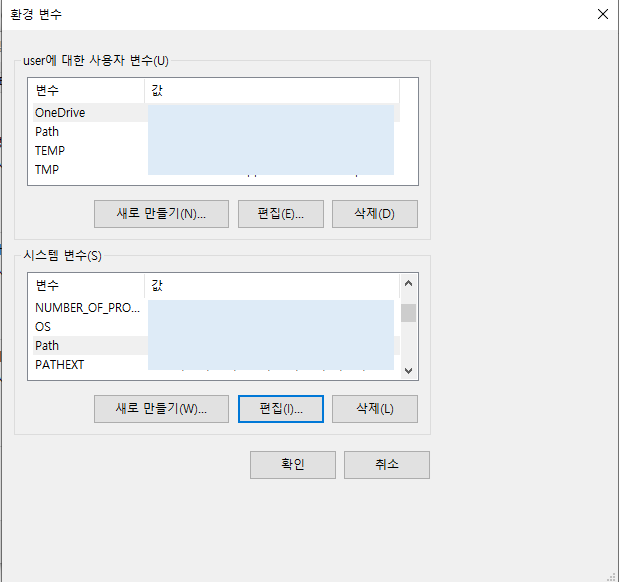Select the TMP user variable row
619x582 pixels.
tap(216, 169)
